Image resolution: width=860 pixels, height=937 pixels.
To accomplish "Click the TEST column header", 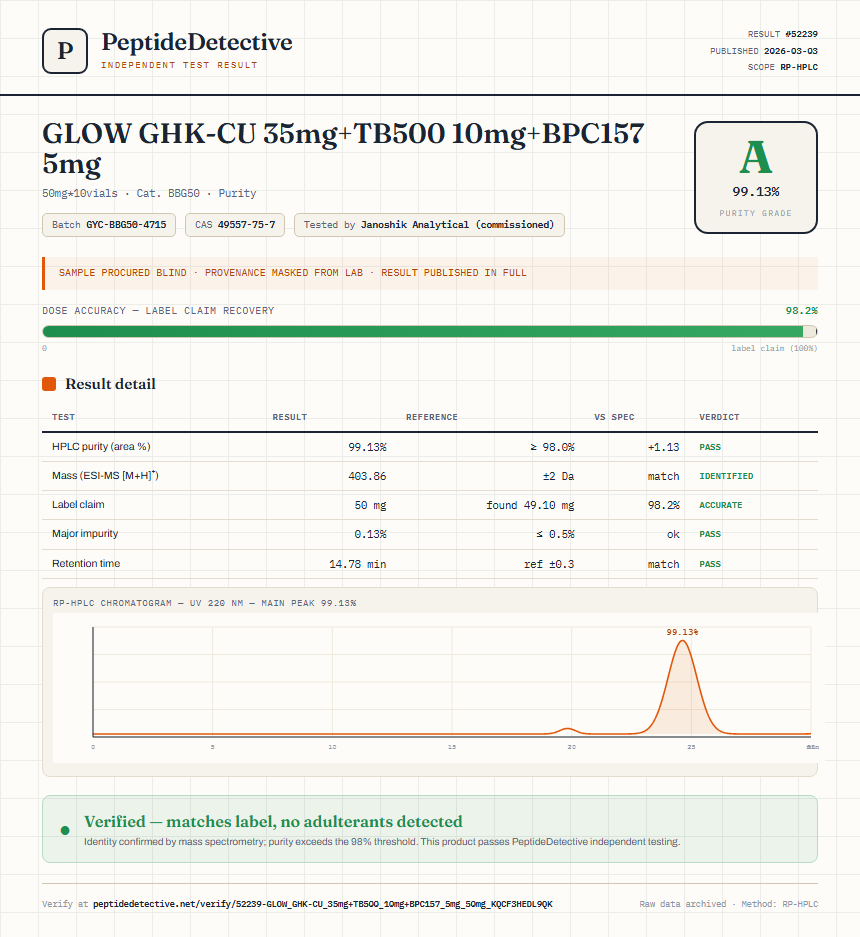I will point(63,417).
